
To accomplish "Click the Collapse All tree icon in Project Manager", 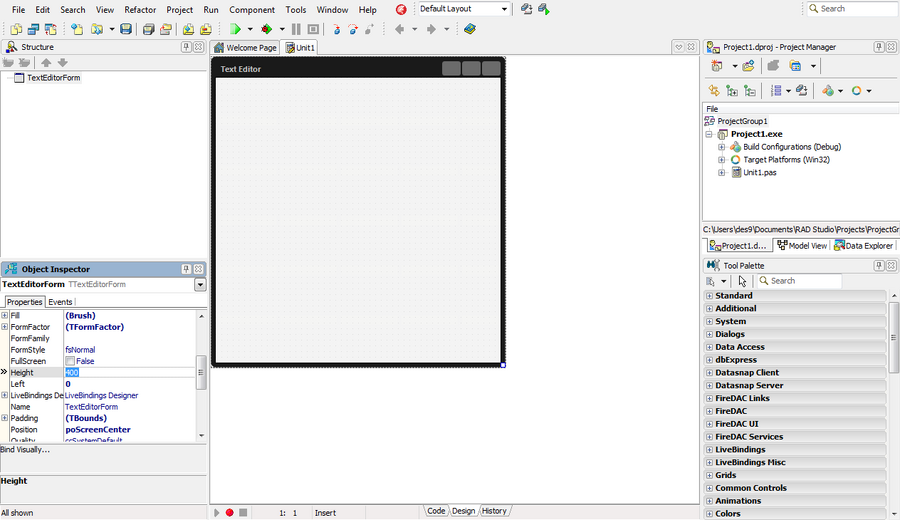I will (x=750, y=91).
